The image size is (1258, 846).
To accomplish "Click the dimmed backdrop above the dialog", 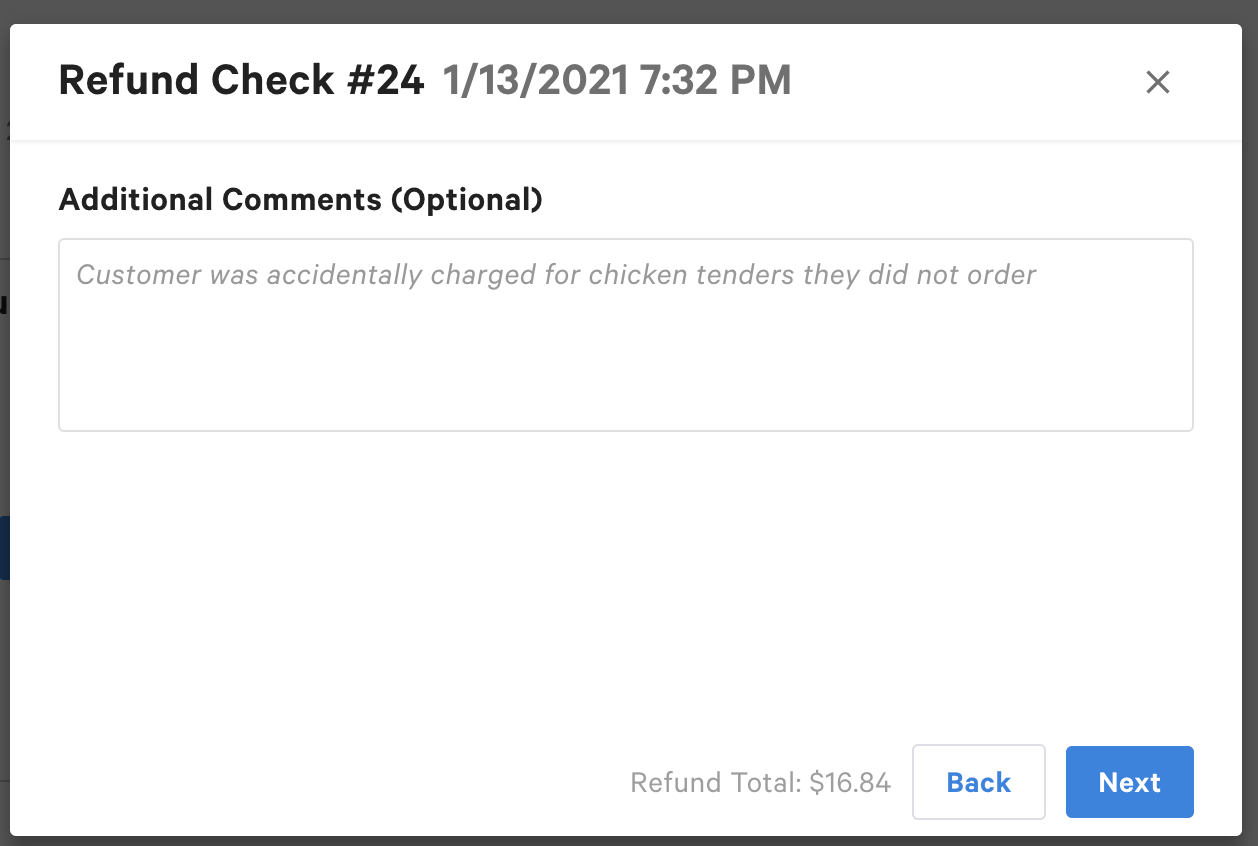I will pos(629,11).
